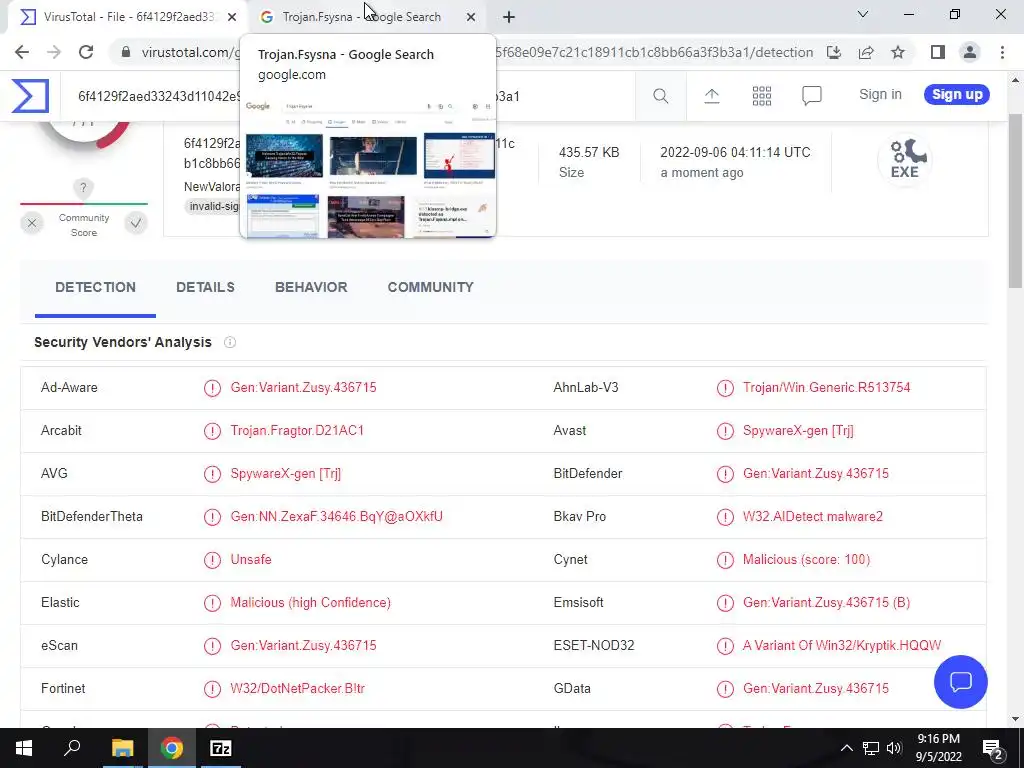Click the share page icon in address bar

coord(866,52)
